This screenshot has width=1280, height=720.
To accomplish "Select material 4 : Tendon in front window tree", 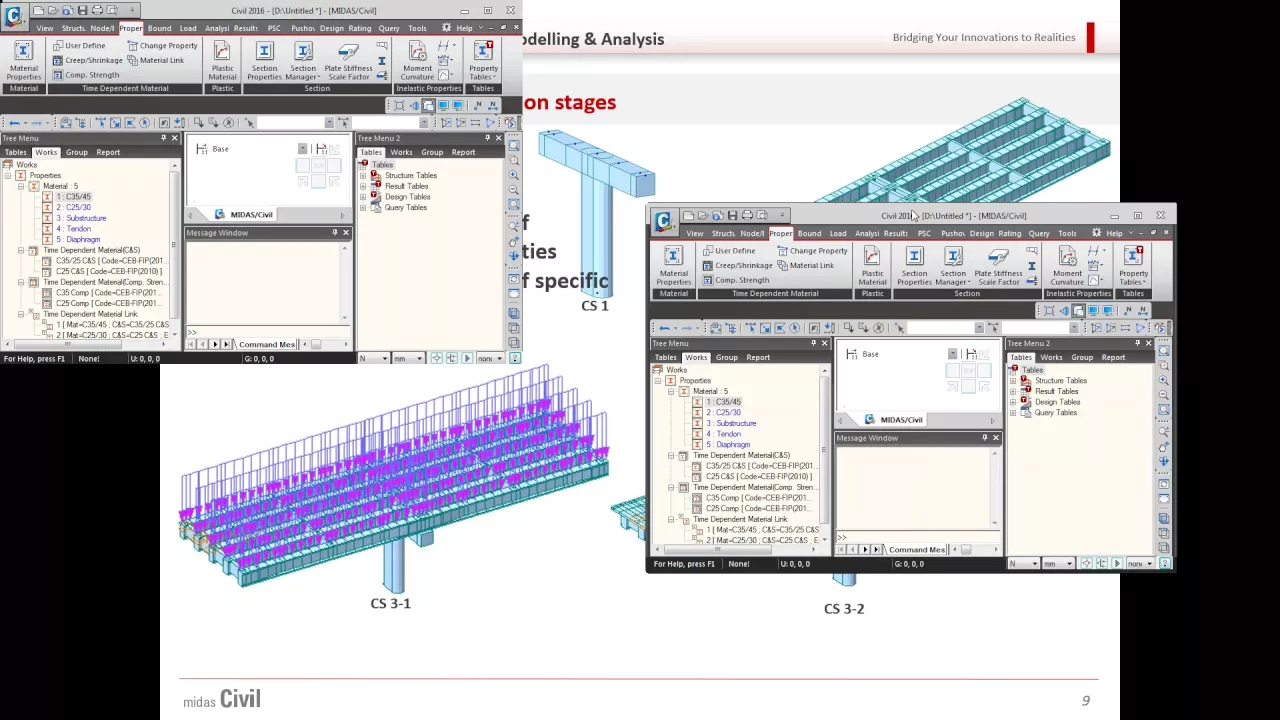I will pos(723,434).
